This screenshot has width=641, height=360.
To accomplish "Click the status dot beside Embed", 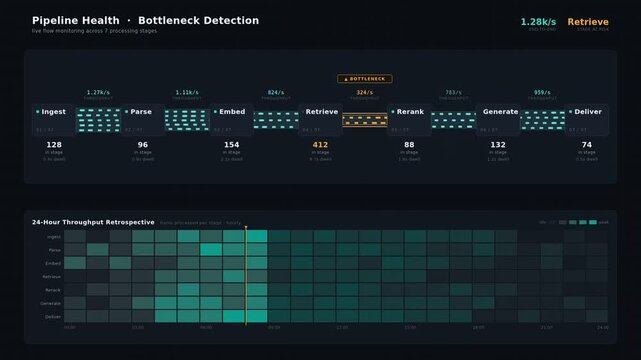I will (215, 112).
